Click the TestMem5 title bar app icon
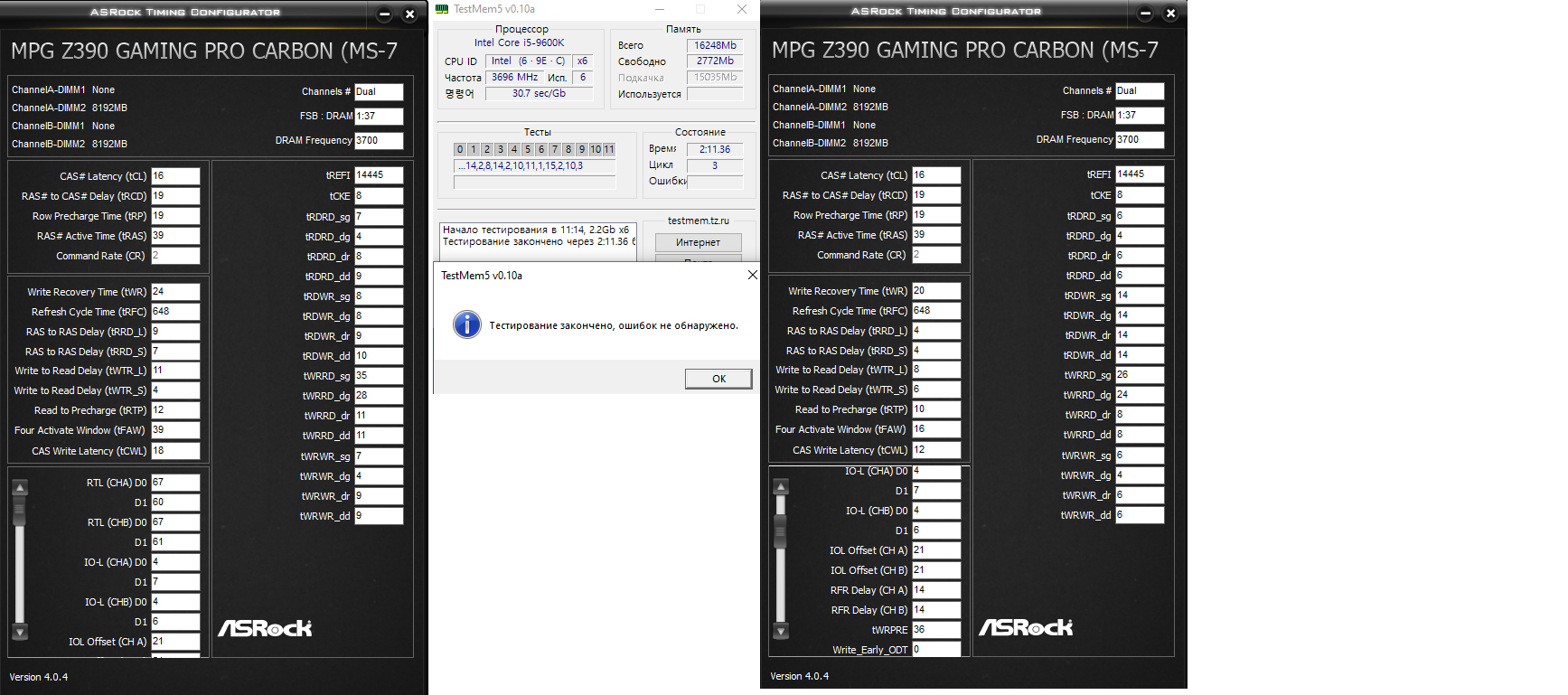 tap(442, 9)
